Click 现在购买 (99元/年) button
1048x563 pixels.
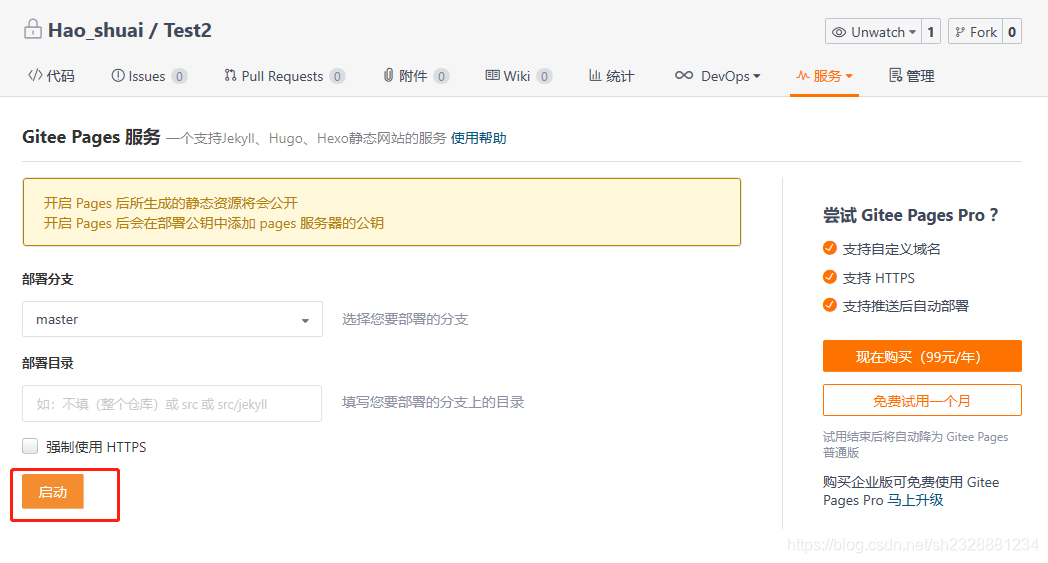[x=922, y=356]
